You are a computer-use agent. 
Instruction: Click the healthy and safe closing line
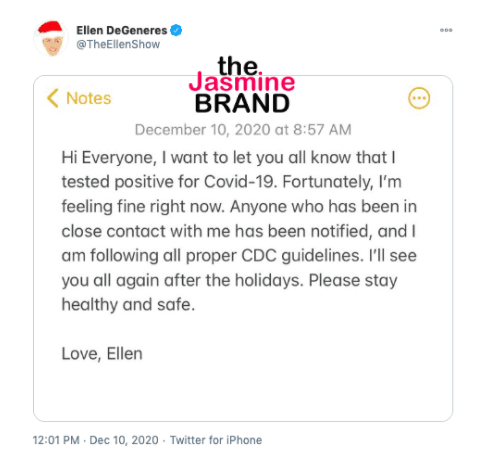(128, 305)
